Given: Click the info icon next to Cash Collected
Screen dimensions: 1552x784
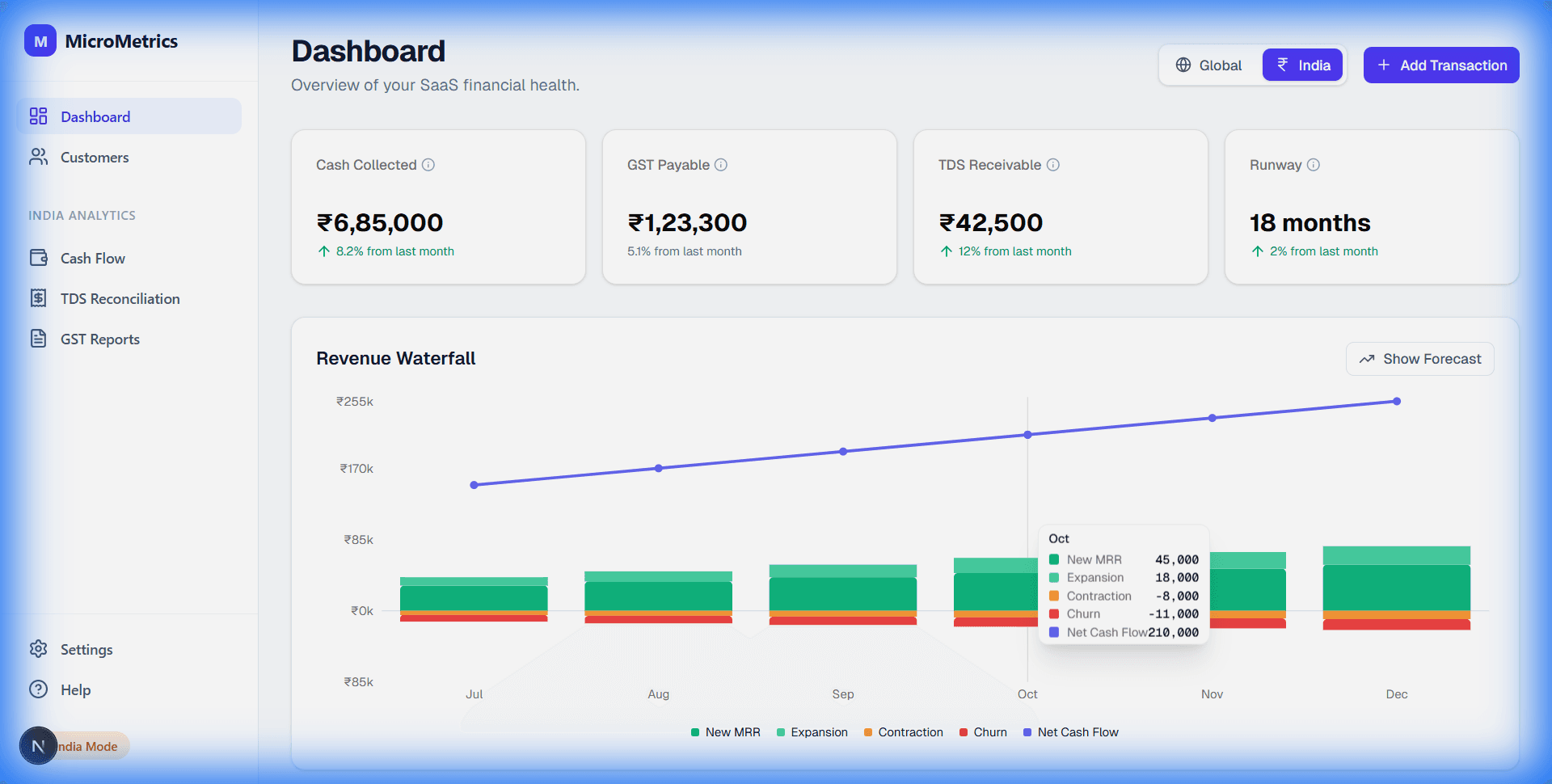Looking at the screenshot, I should tap(428, 164).
